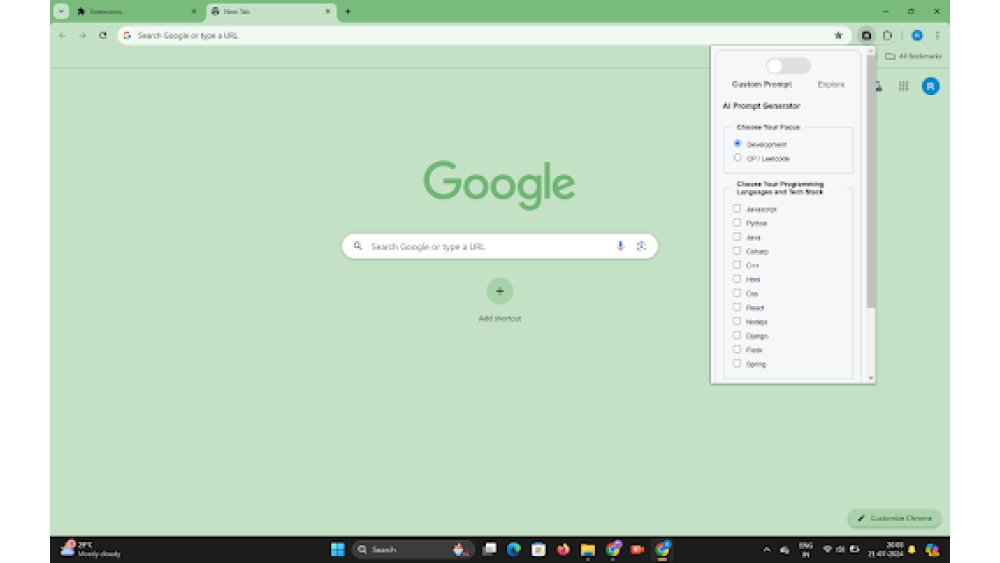Check the Css checkbox
The height and width of the screenshot is (563, 1000).
737,293
